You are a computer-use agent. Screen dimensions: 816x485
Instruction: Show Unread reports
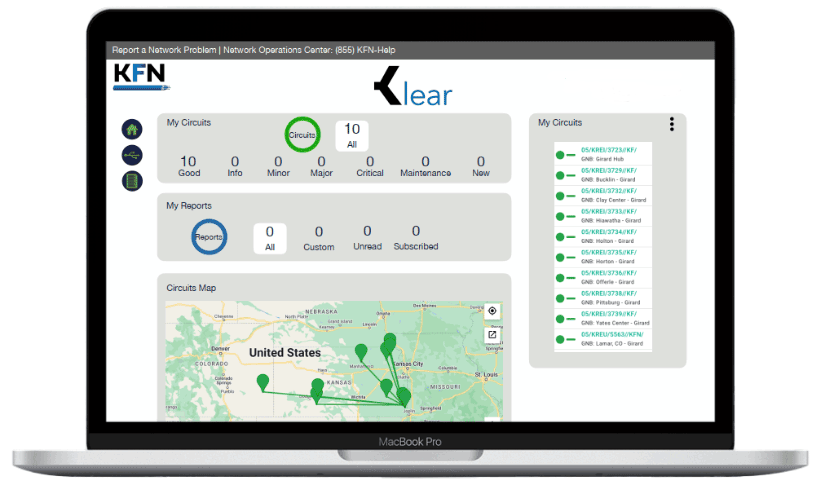tap(367, 238)
